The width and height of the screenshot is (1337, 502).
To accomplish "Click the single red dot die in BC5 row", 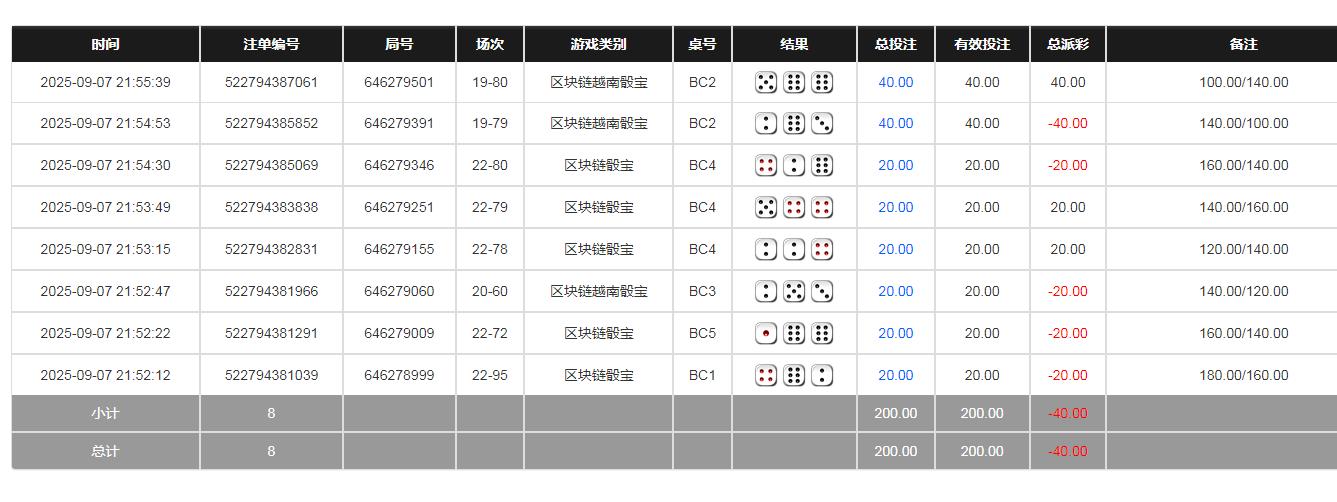I will tap(766, 334).
